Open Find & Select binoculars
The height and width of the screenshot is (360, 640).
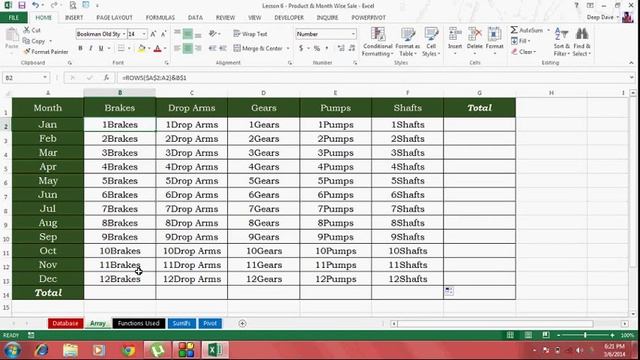pos(582,42)
